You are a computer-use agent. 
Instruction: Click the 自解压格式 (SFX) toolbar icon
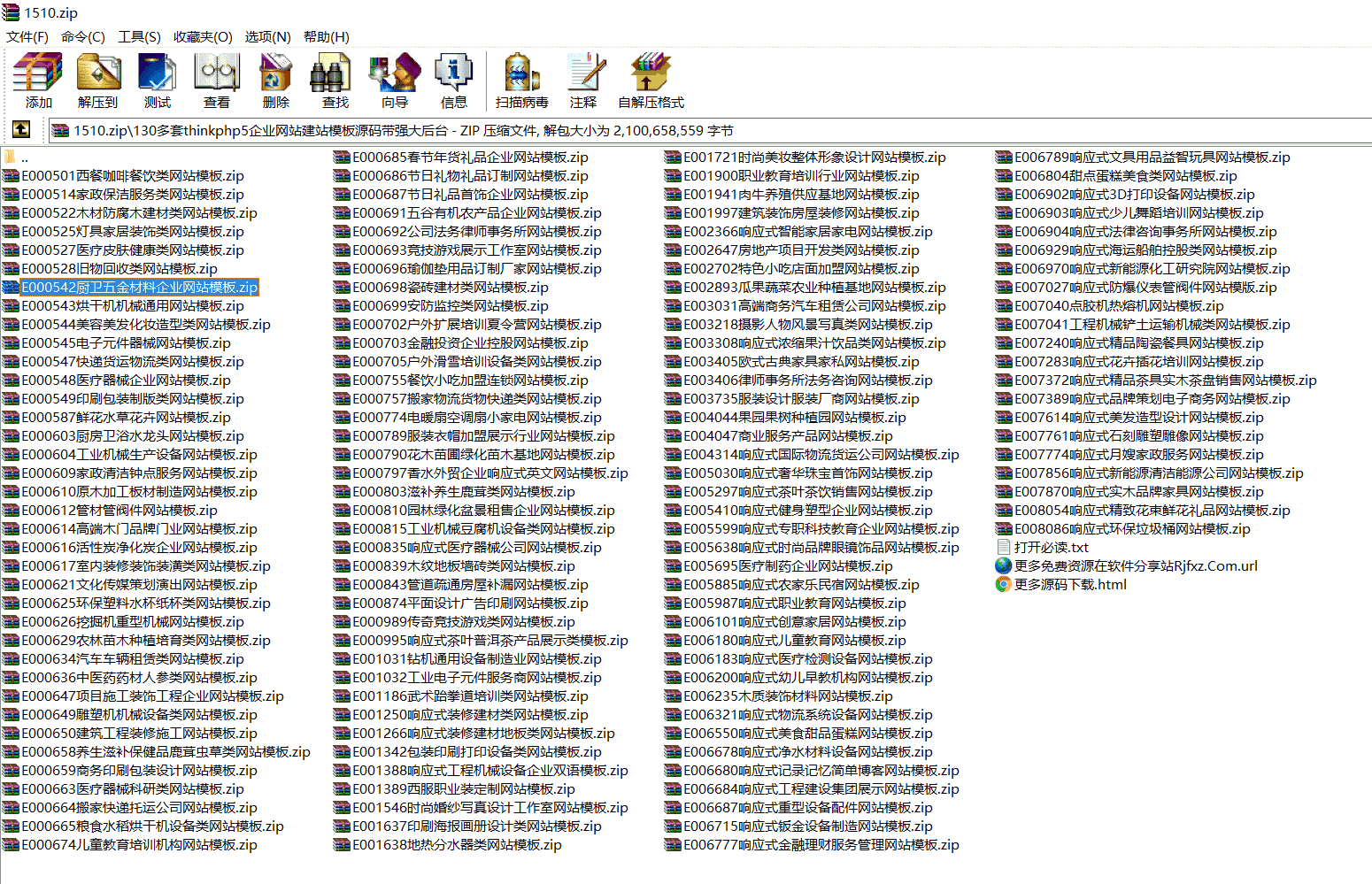click(x=651, y=81)
